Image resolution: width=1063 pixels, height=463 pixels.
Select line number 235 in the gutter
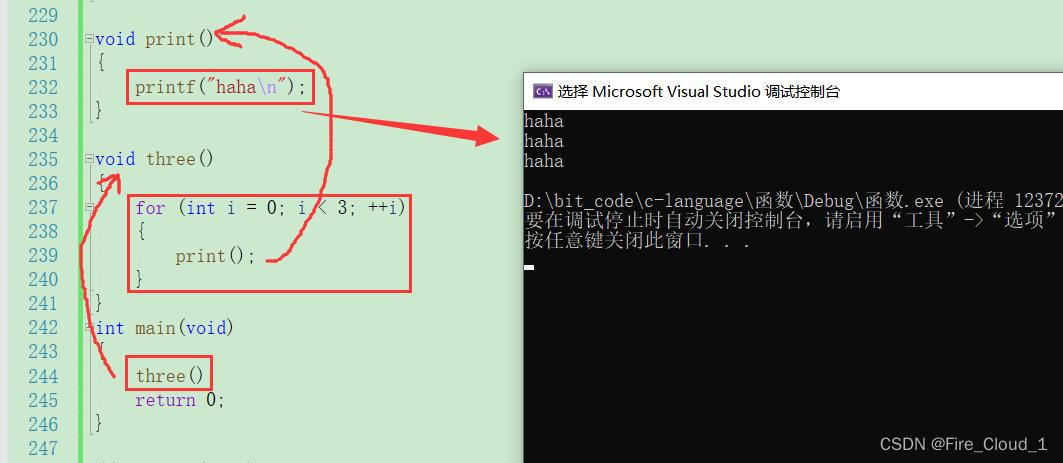43,159
